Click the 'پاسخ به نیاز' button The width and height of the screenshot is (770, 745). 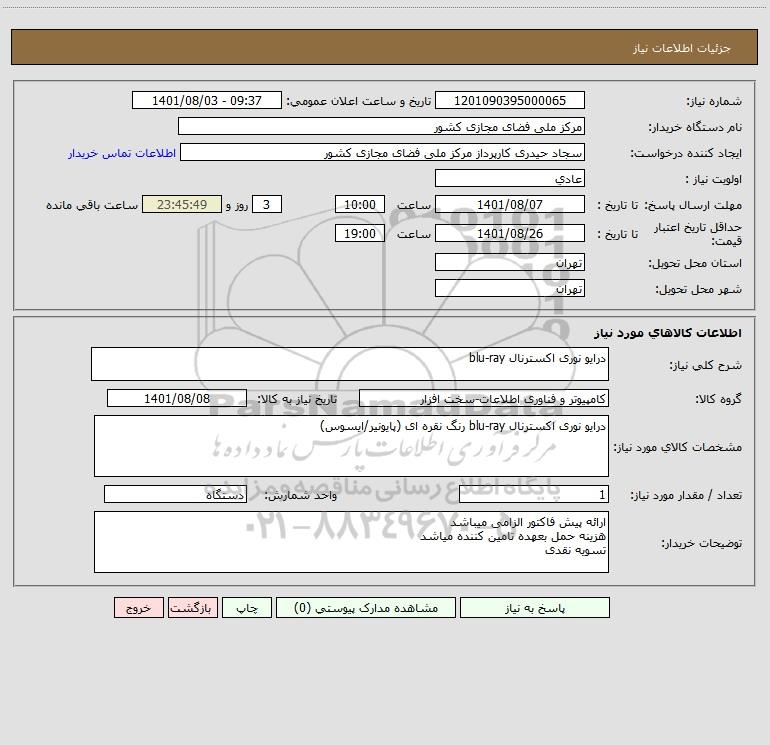[535, 607]
